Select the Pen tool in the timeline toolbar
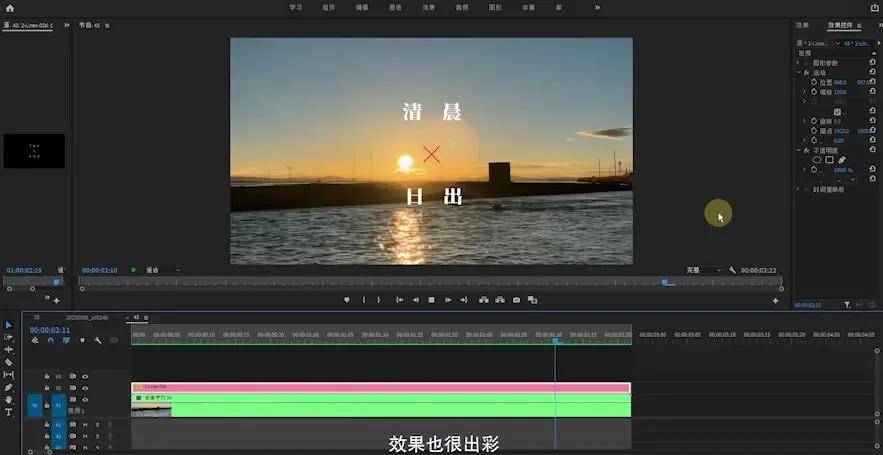 [x=8, y=387]
